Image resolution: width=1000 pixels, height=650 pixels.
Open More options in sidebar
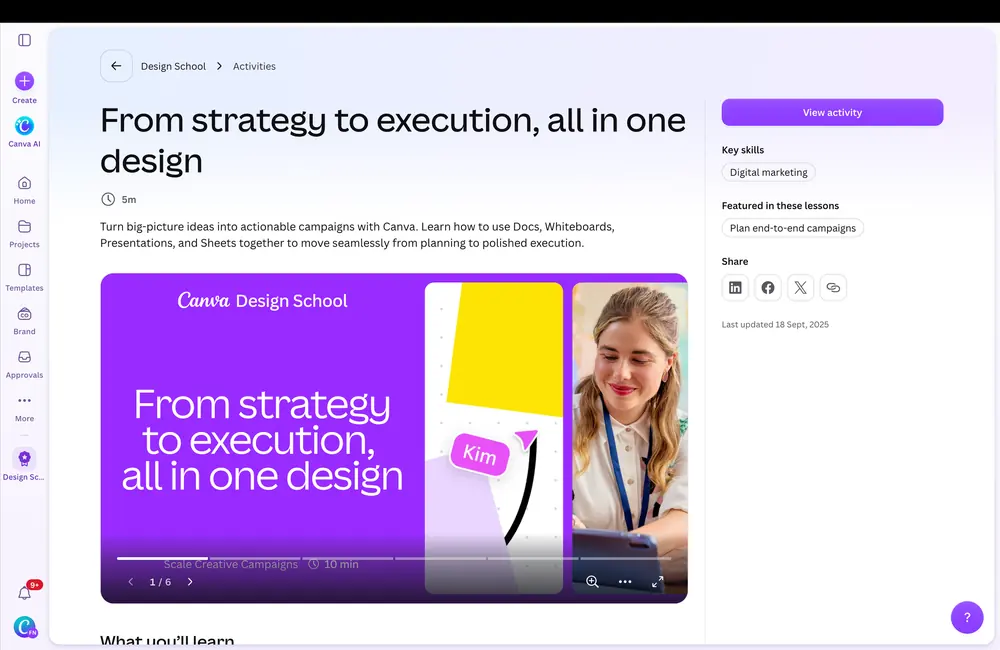[24, 408]
